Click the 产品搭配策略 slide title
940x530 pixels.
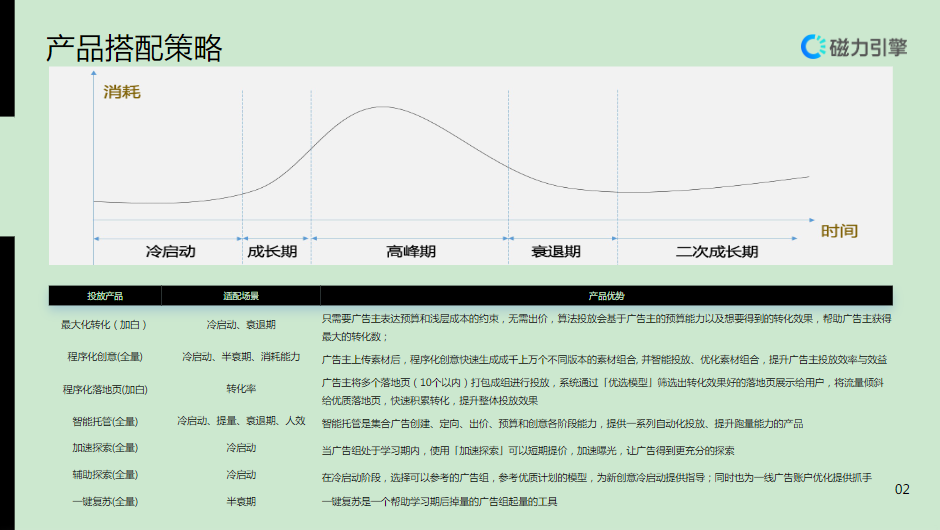pos(134,48)
